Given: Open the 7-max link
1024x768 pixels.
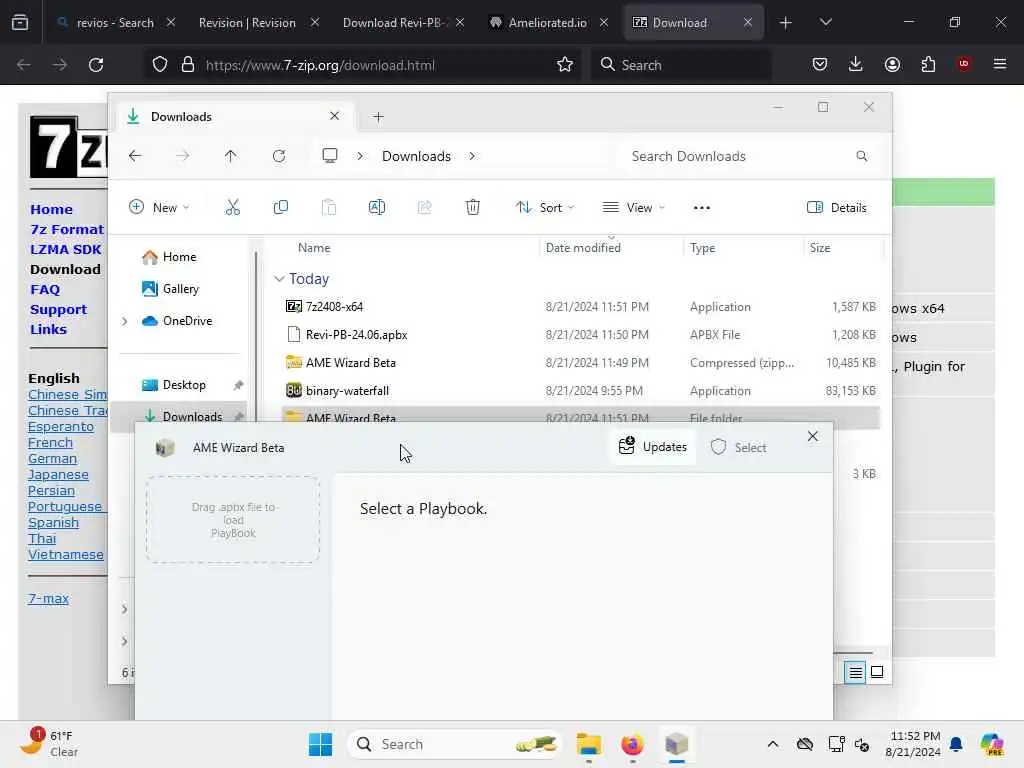Looking at the screenshot, I should (x=48, y=598).
